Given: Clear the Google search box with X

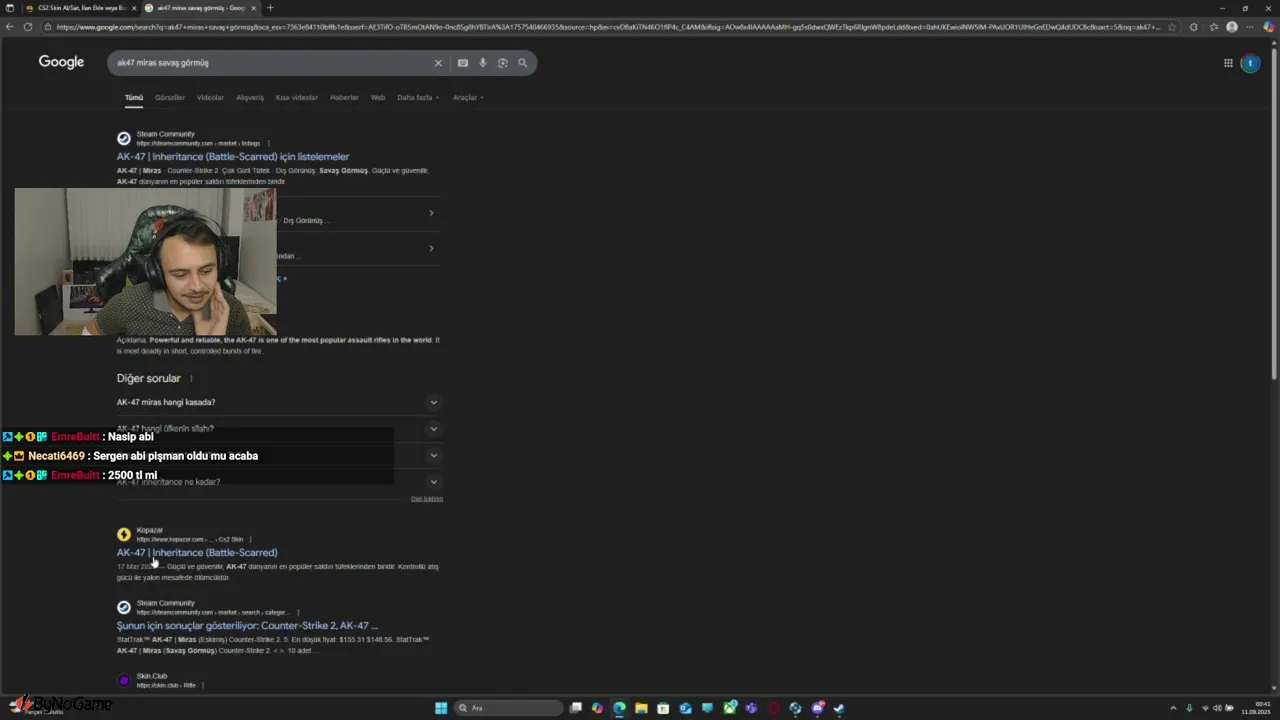Looking at the screenshot, I should [x=437, y=63].
